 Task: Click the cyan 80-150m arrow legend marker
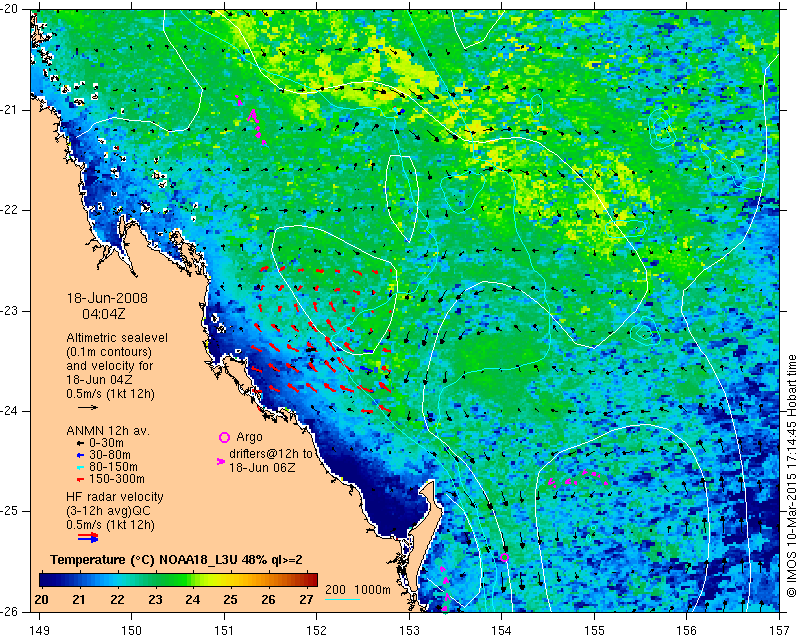click(x=80, y=467)
